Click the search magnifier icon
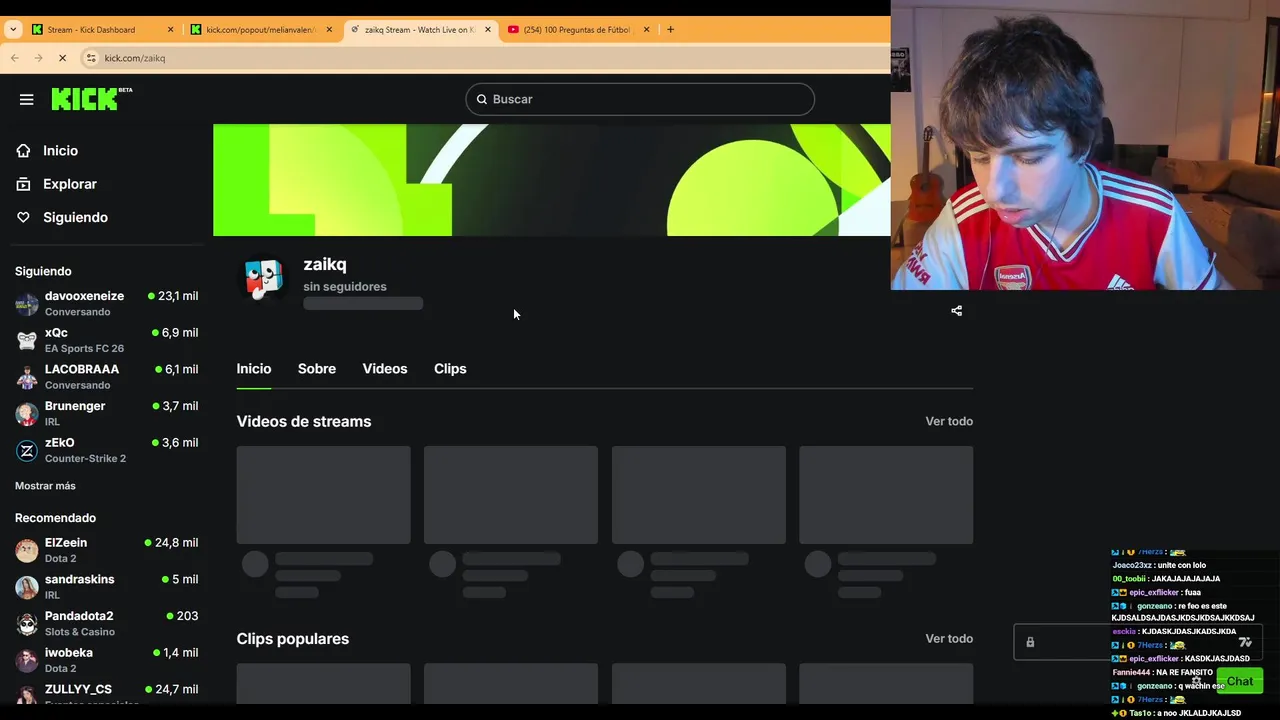Screen dimensions: 1280x720 click(482, 99)
